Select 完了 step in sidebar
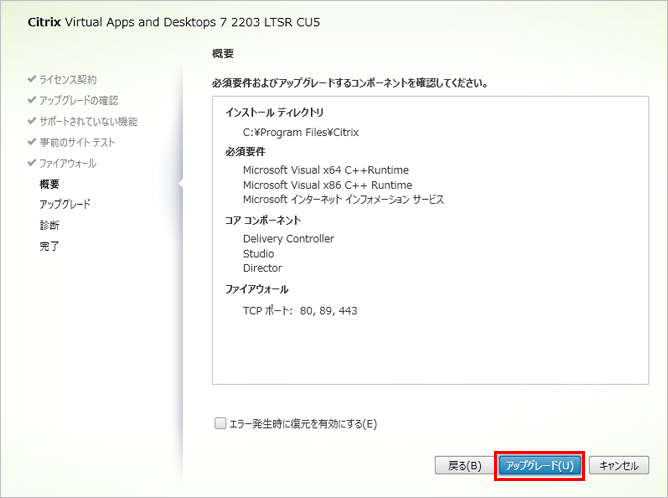 pyautogui.click(x=49, y=246)
